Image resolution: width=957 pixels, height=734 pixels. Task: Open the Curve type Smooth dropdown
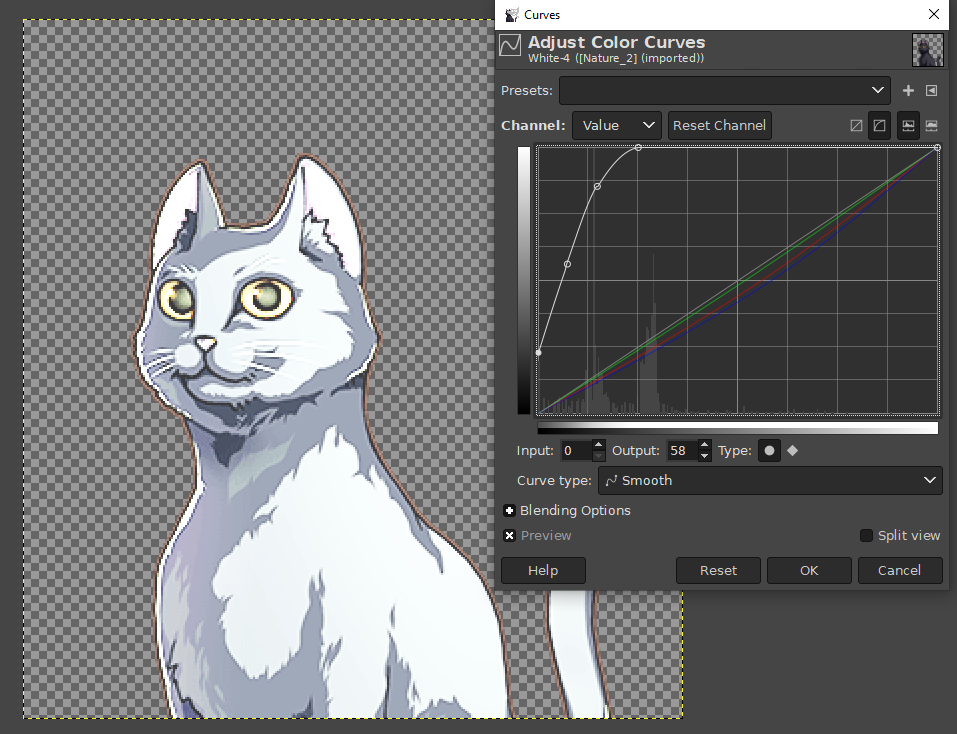770,480
